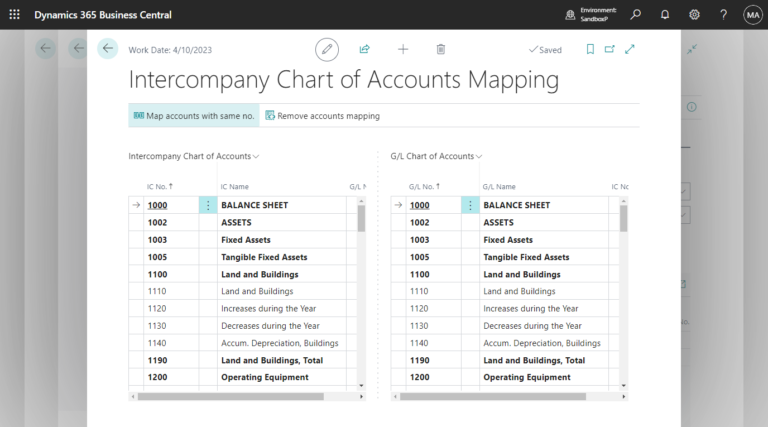
Task: Open the notifications bell
Action: (665, 15)
